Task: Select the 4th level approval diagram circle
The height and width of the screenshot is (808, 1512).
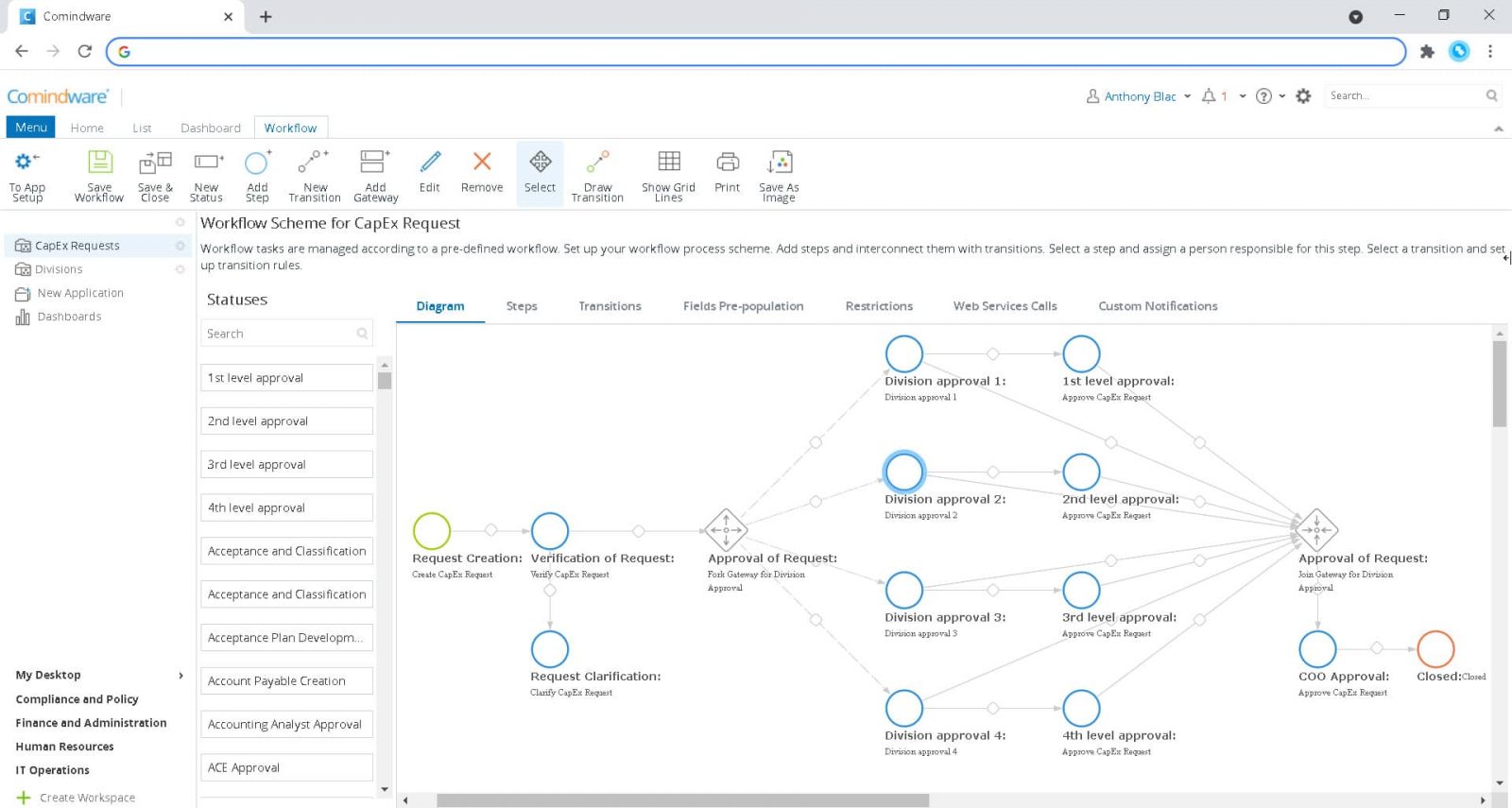Action: click(x=1081, y=709)
